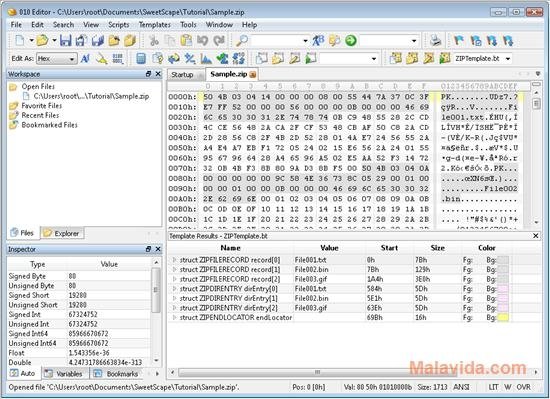The width and height of the screenshot is (550, 399).
Task: Switch to the Bookmarks tab in Inspector
Action: (x=118, y=374)
